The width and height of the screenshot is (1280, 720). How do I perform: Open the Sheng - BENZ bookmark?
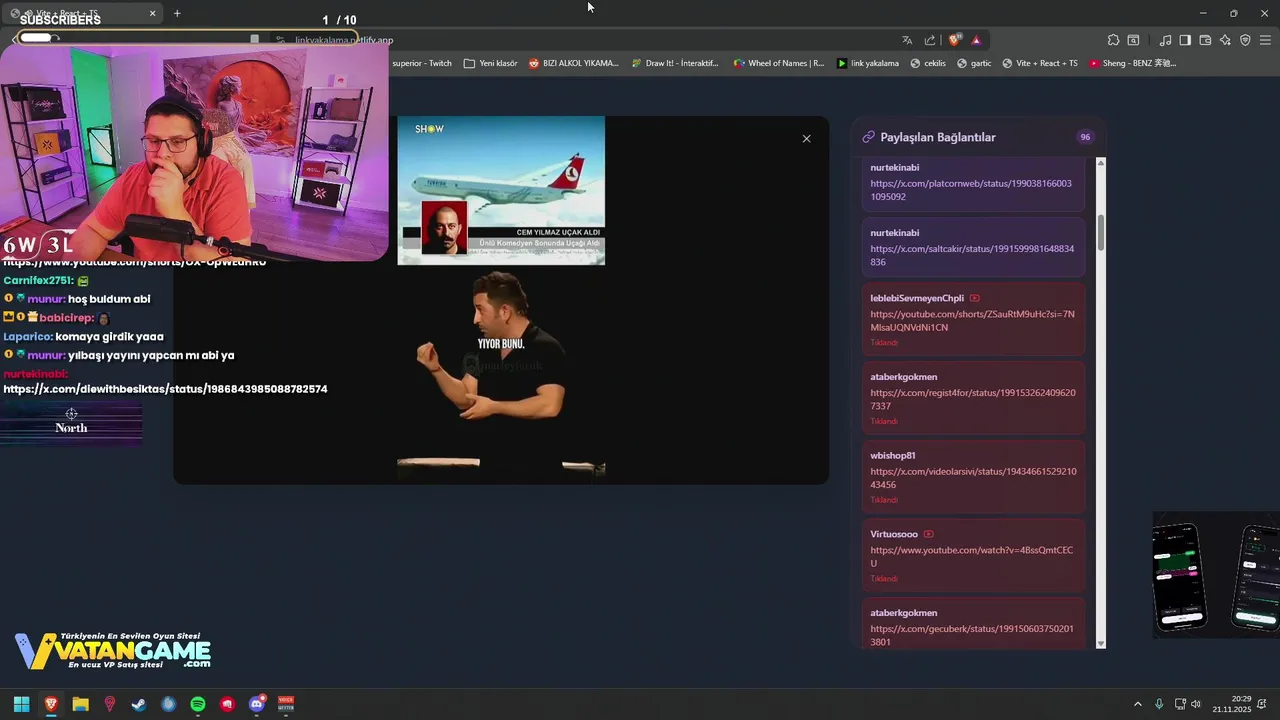pyautogui.click(x=1132, y=63)
